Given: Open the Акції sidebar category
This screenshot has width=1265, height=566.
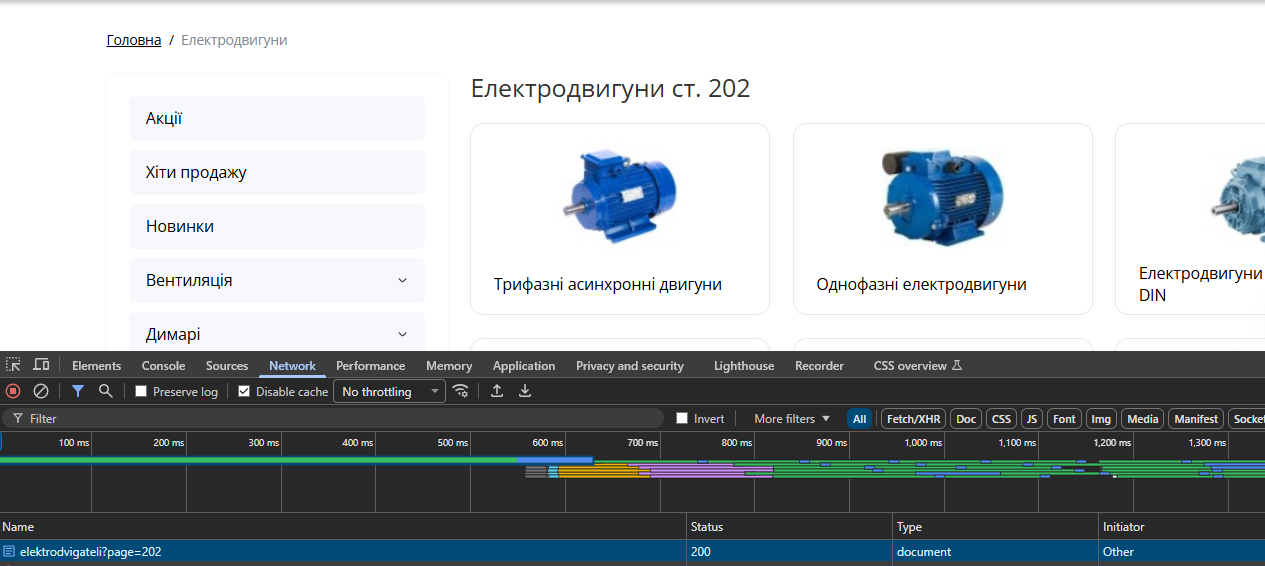Looking at the screenshot, I should [x=277, y=118].
